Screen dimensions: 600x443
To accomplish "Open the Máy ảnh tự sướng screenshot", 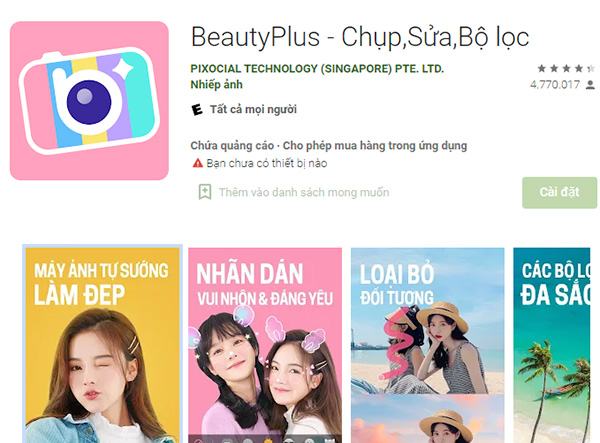I will [102, 345].
